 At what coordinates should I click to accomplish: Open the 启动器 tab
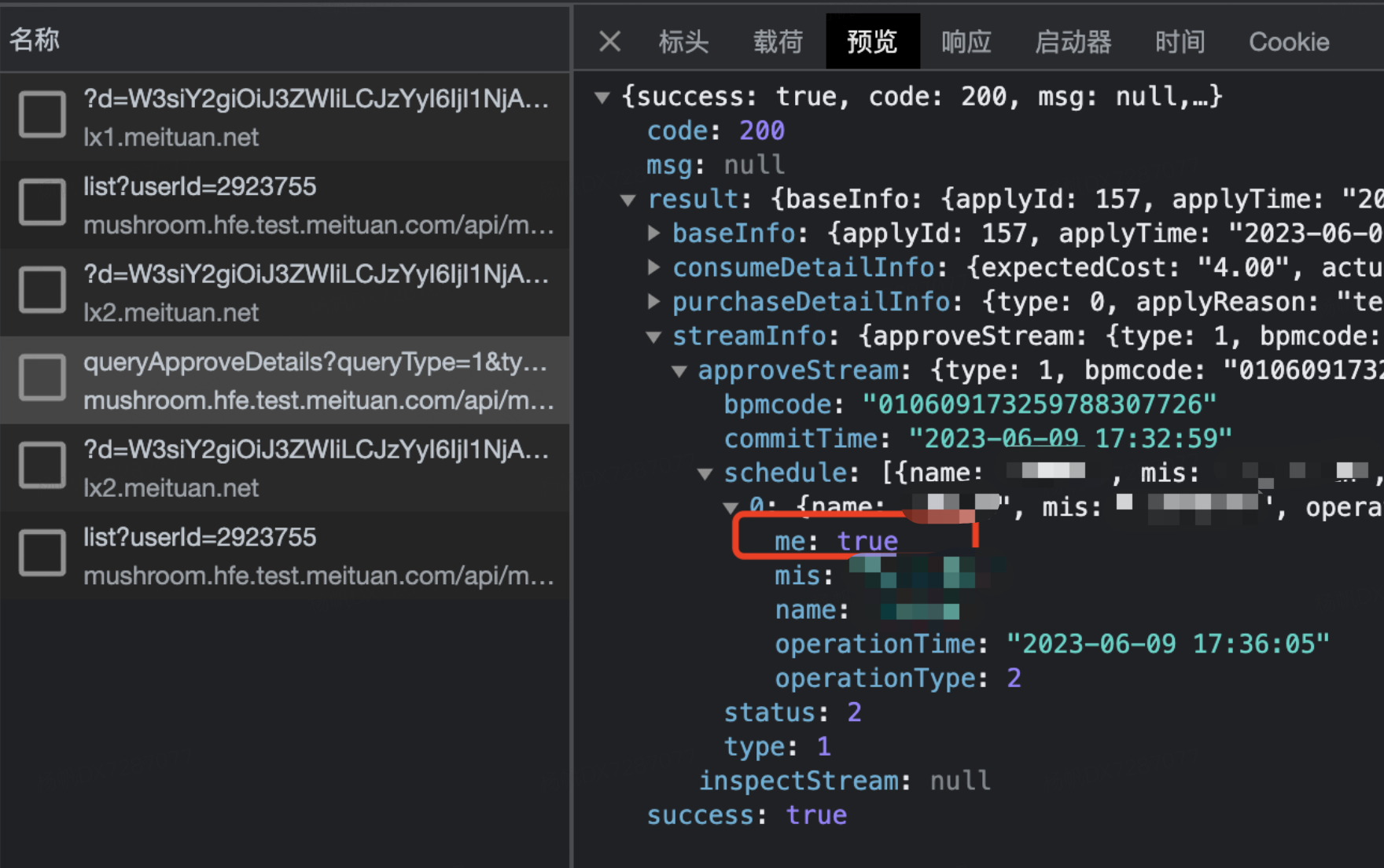pos(1073,42)
